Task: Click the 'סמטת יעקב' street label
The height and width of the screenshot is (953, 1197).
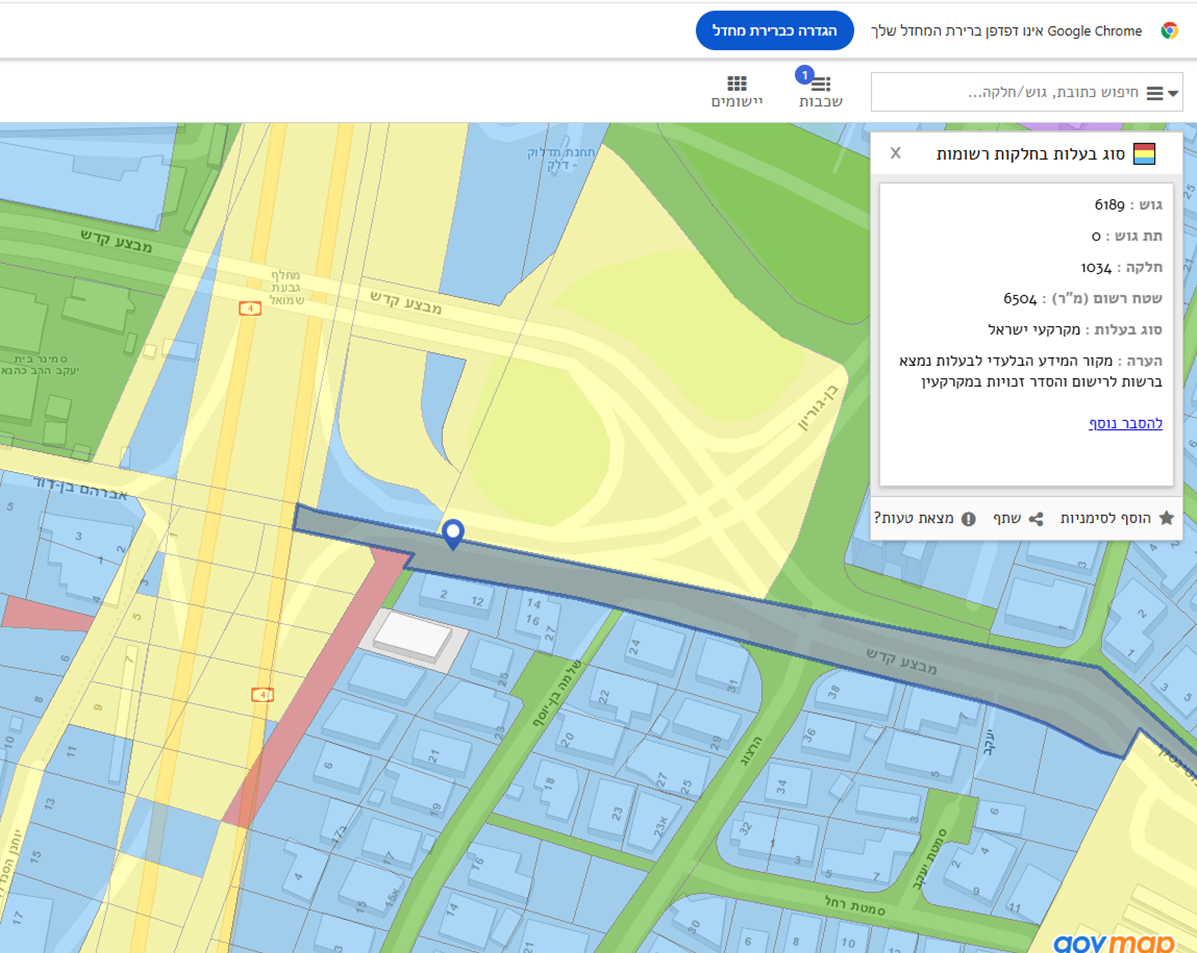Action: click(x=930, y=859)
